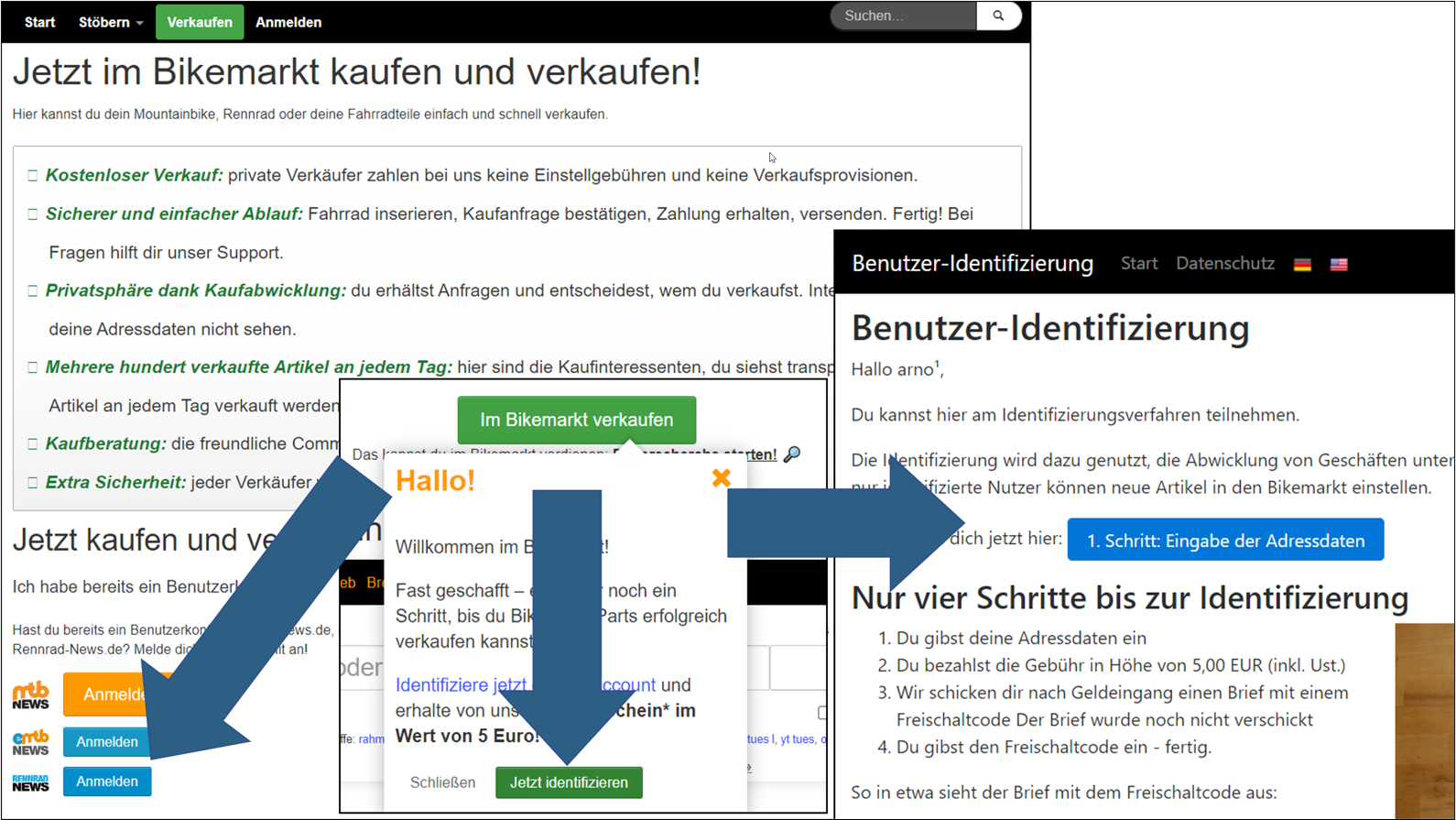Click the Rennrad-News Anmelden button

click(107, 782)
